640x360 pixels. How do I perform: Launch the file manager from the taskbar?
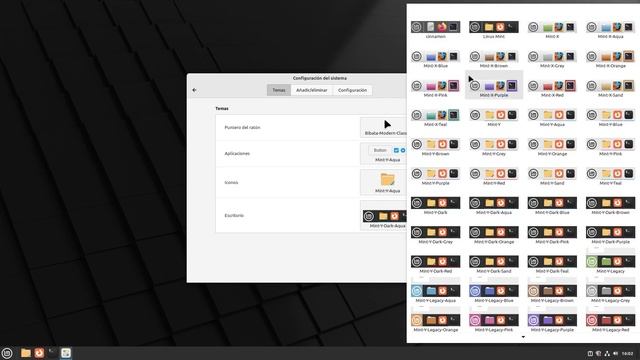tap(26, 353)
